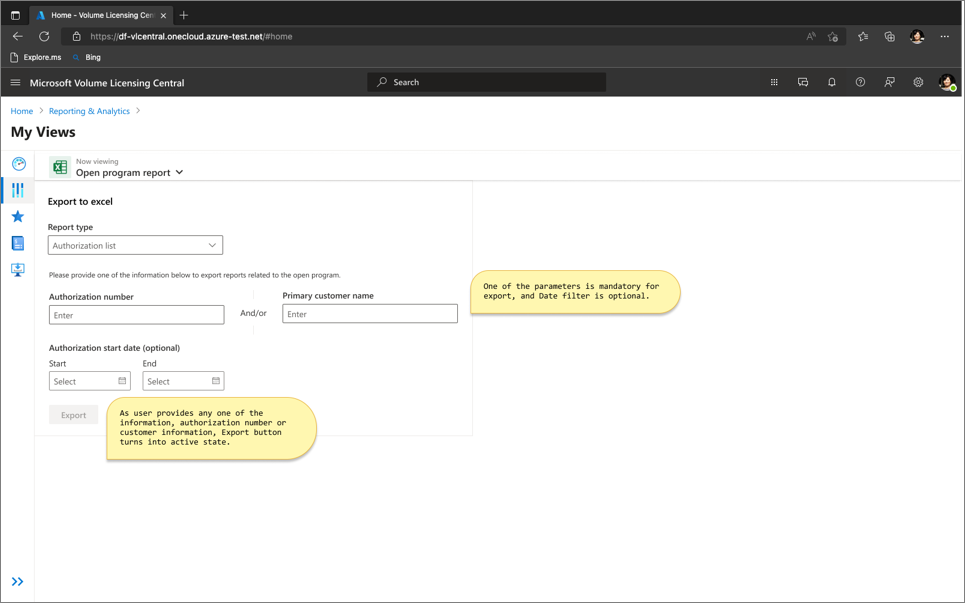The height and width of the screenshot is (603, 965).
Task: Go to Reporting & Analytics breadcrumb
Action: (x=89, y=111)
